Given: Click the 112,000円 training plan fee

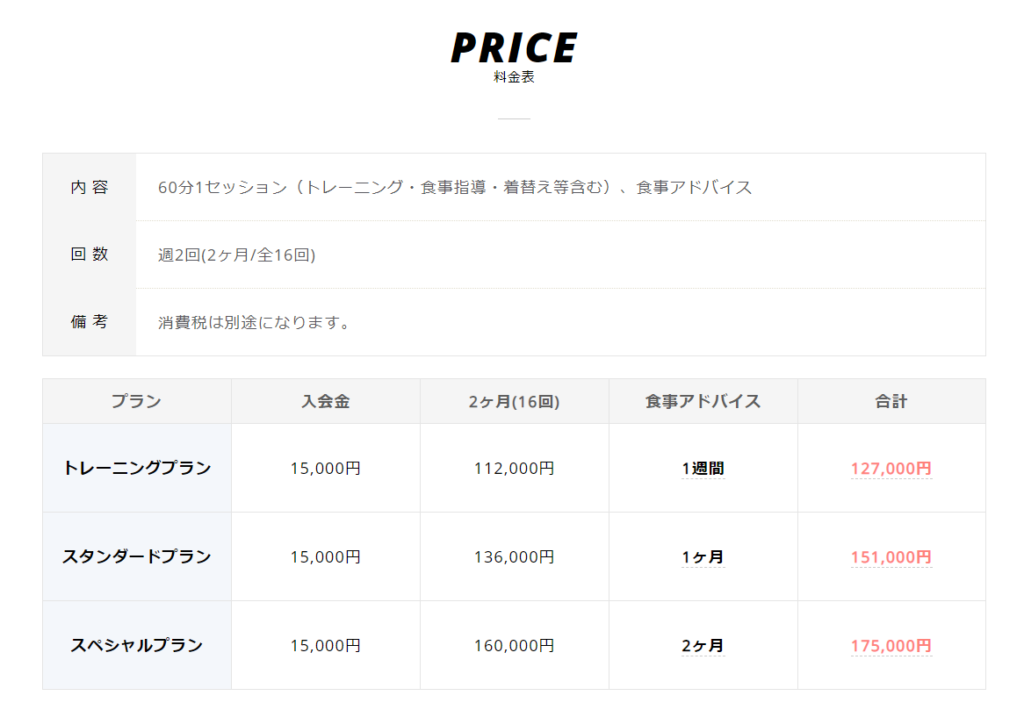Looking at the screenshot, I should (x=514, y=468).
